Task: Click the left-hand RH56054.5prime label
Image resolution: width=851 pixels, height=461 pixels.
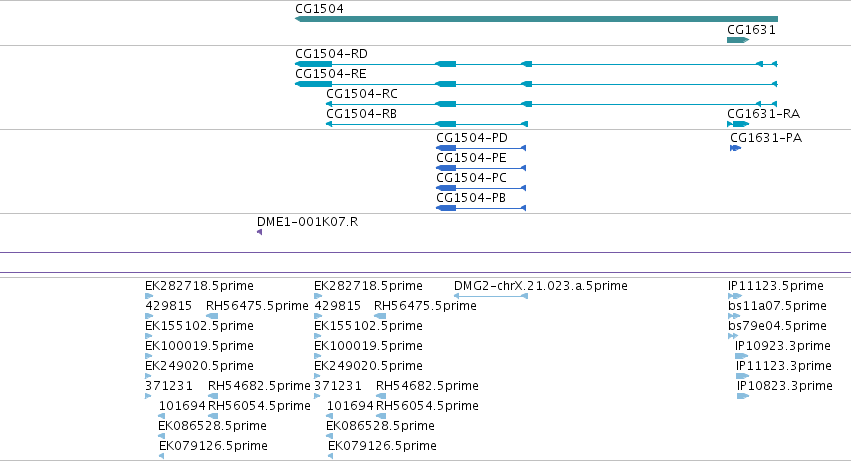Action: click(x=259, y=406)
